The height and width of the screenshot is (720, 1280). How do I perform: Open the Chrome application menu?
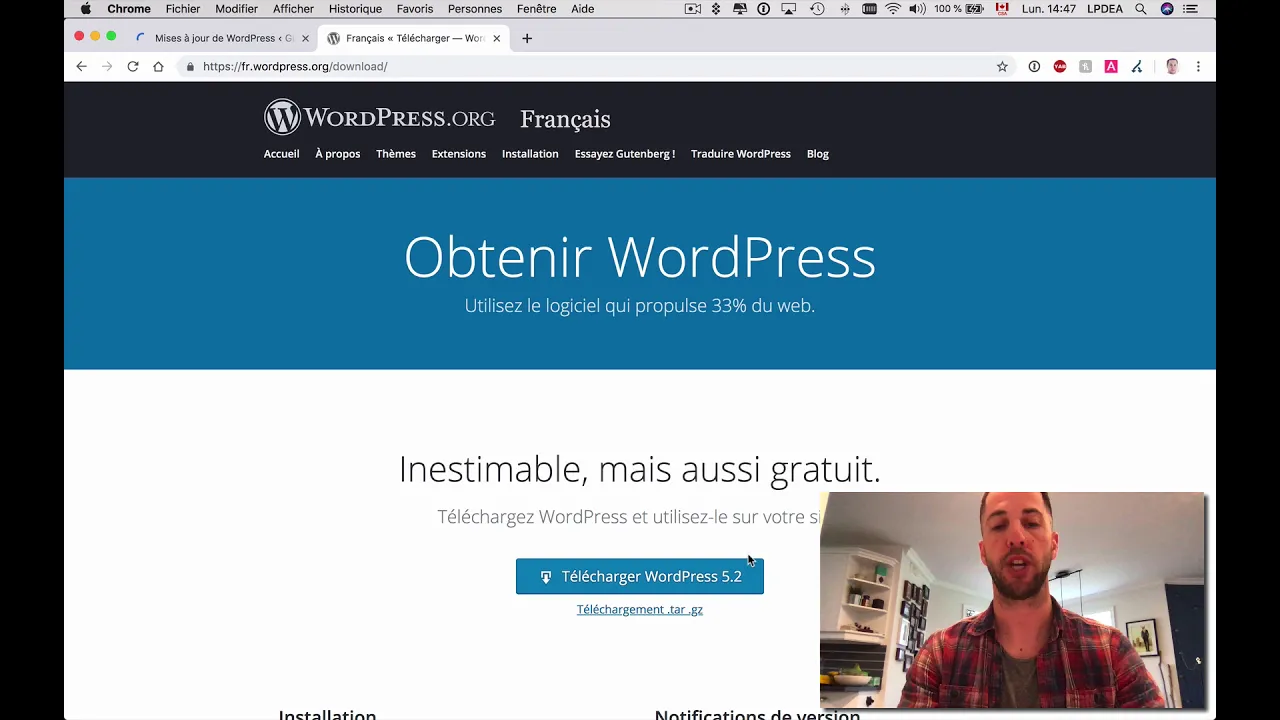129,9
